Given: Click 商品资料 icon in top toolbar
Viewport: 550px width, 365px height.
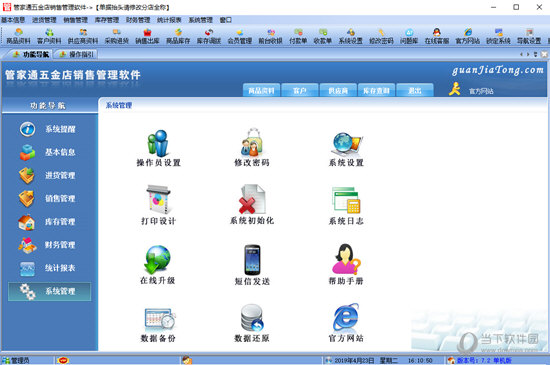Looking at the screenshot, I should [x=18, y=37].
